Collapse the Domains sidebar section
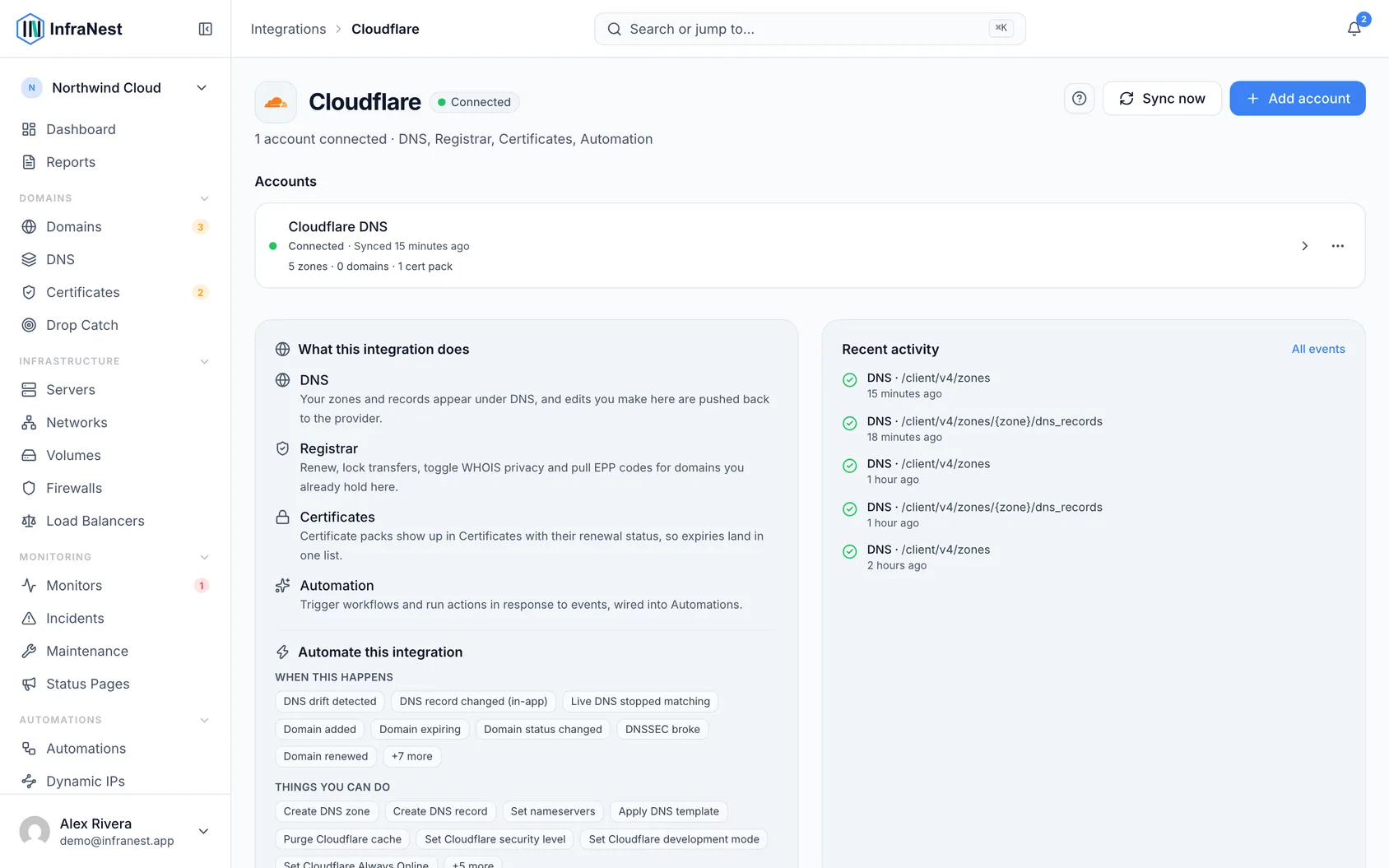 [205, 198]
